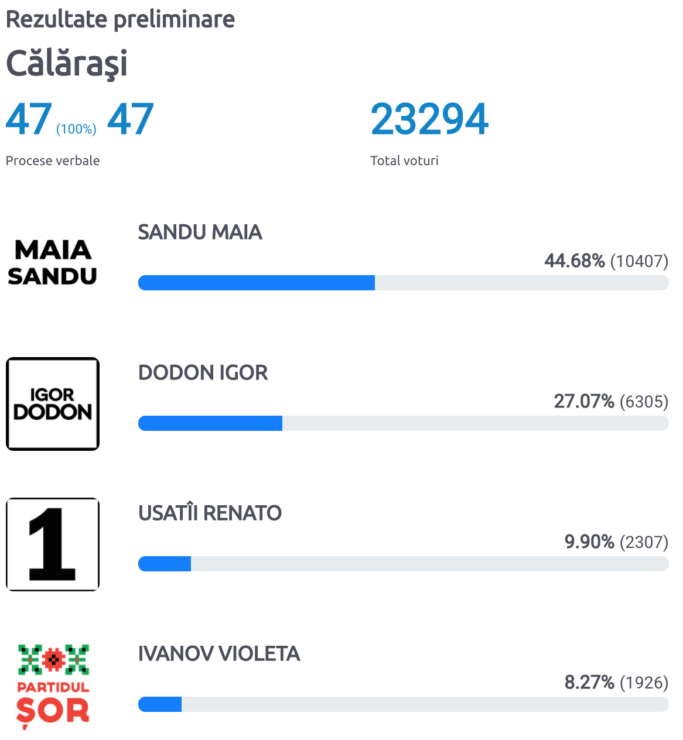
Task: Click the Călărași district heading
Action: coord(67,63)
